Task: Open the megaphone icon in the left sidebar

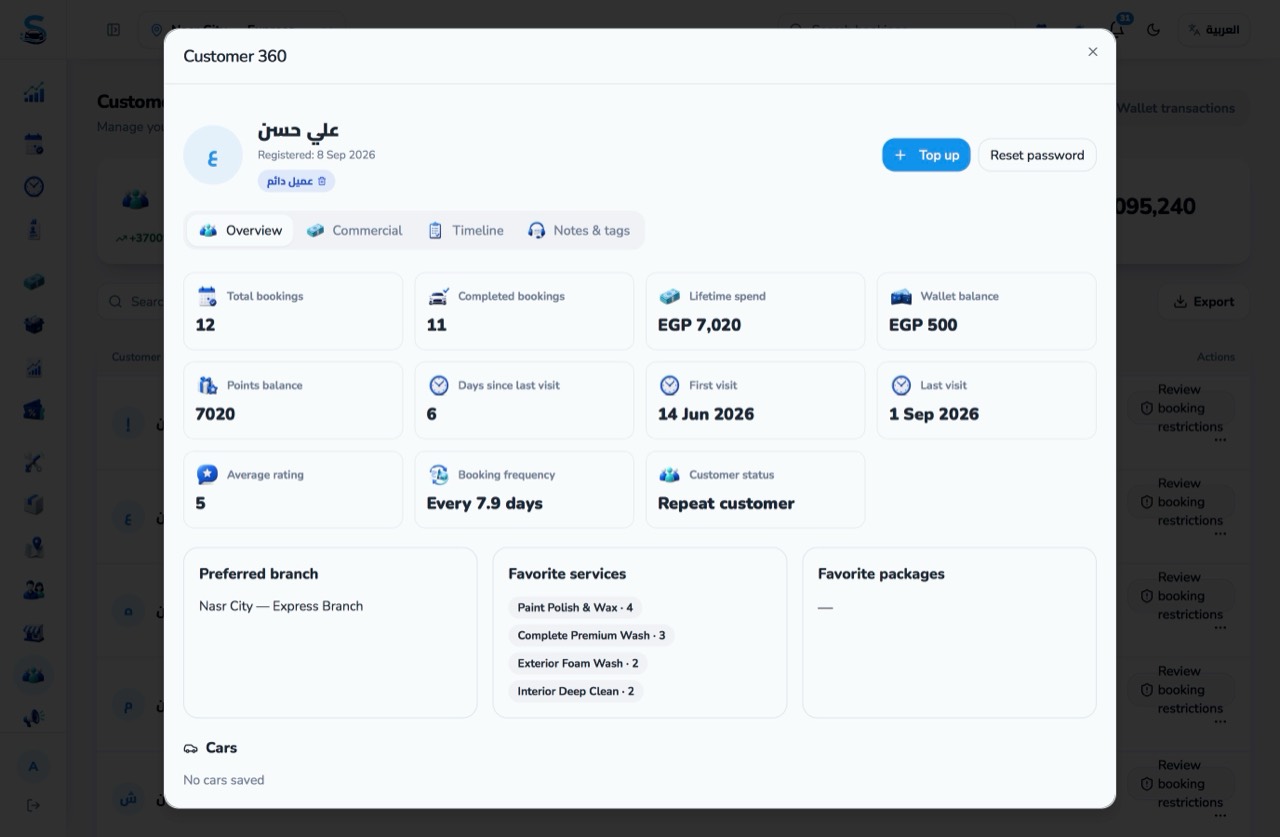Action: [x=34, y=718]
